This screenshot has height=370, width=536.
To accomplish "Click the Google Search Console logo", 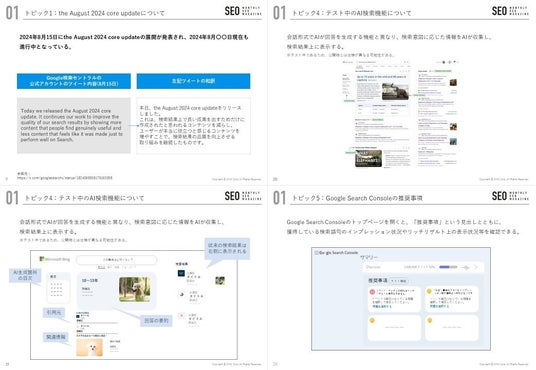I will [336, 253].
